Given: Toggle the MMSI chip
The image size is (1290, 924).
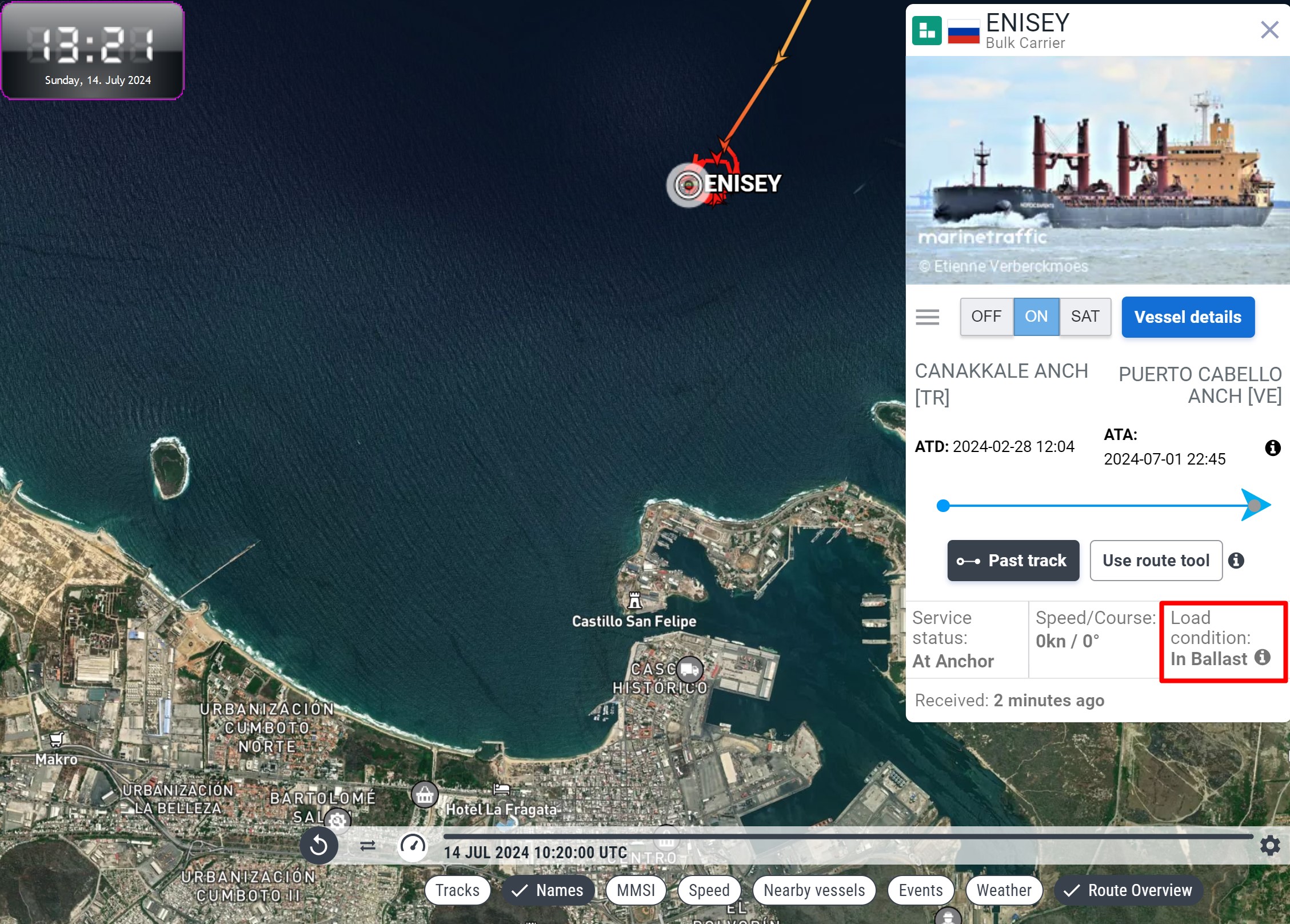Looking at the screenshot, I should tap(636, 890).
